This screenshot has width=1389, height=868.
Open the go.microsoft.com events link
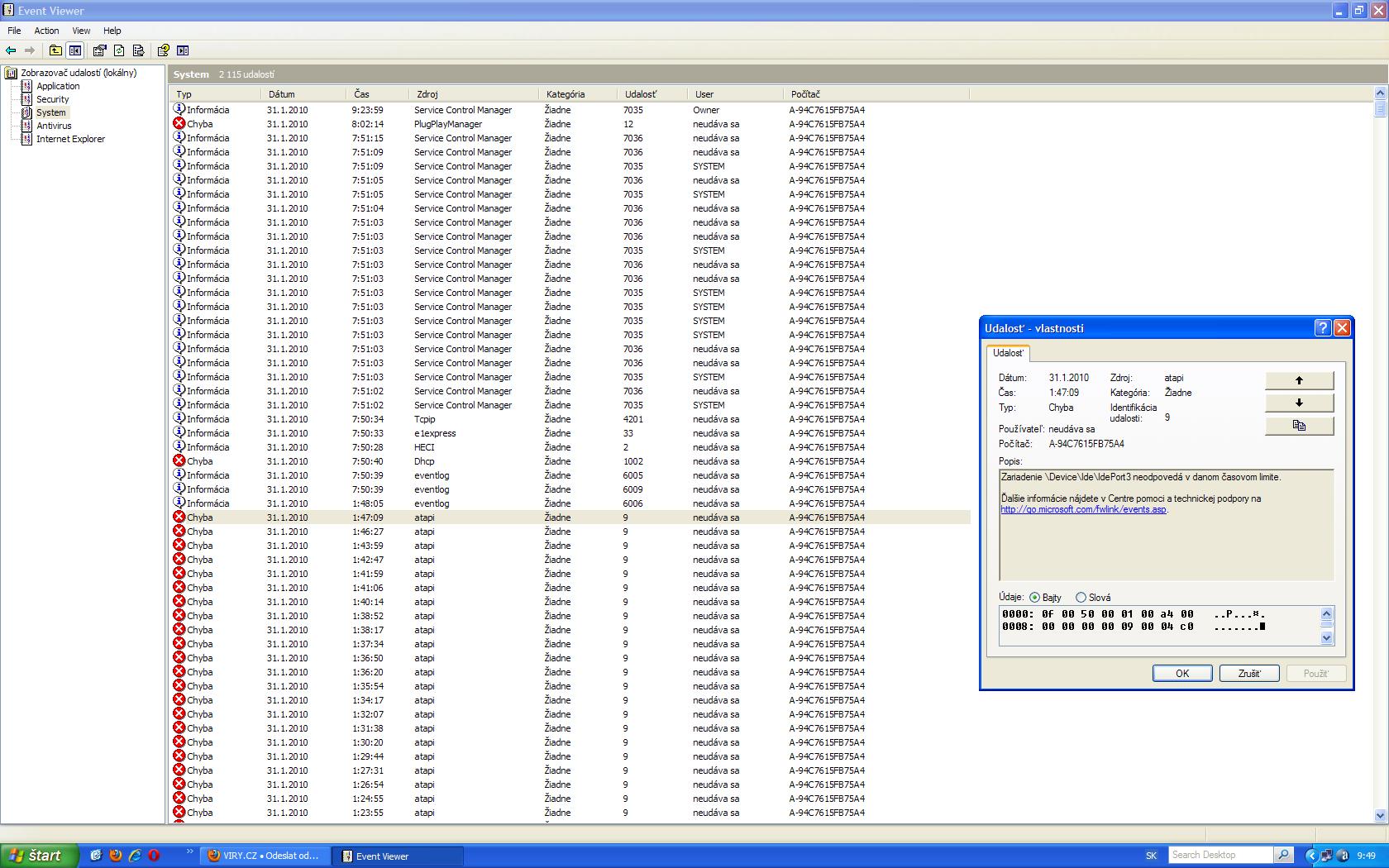tap(1083, 510)
